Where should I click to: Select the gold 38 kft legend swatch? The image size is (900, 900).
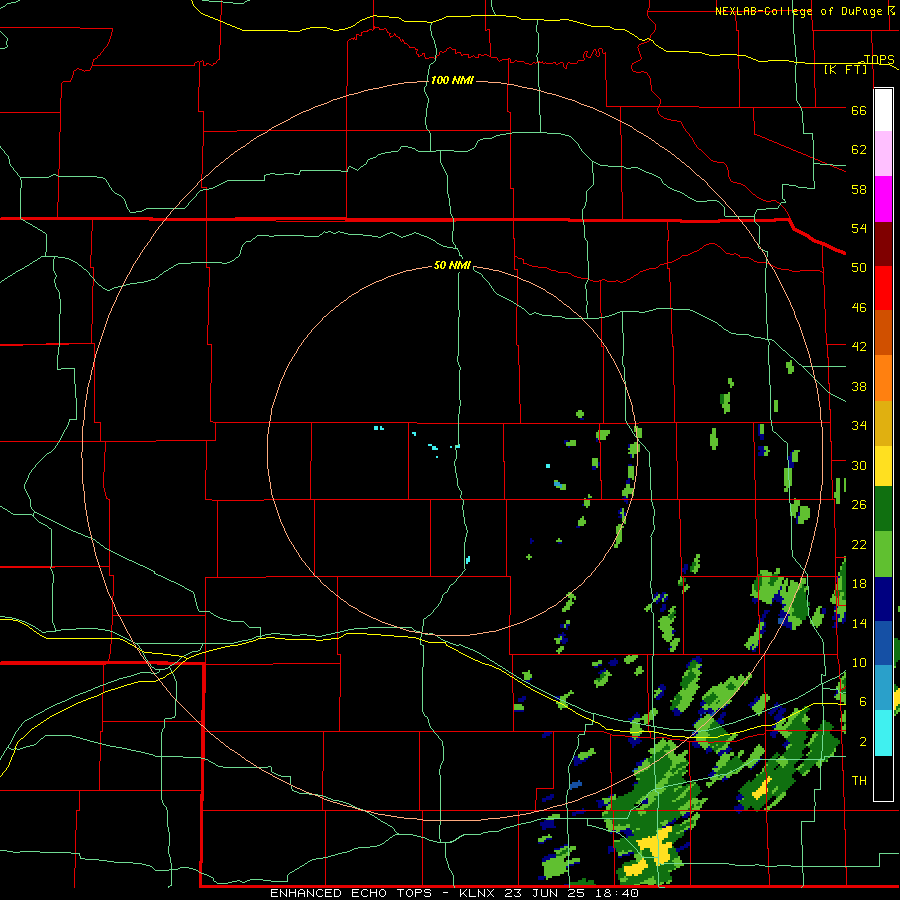(883, 423)
